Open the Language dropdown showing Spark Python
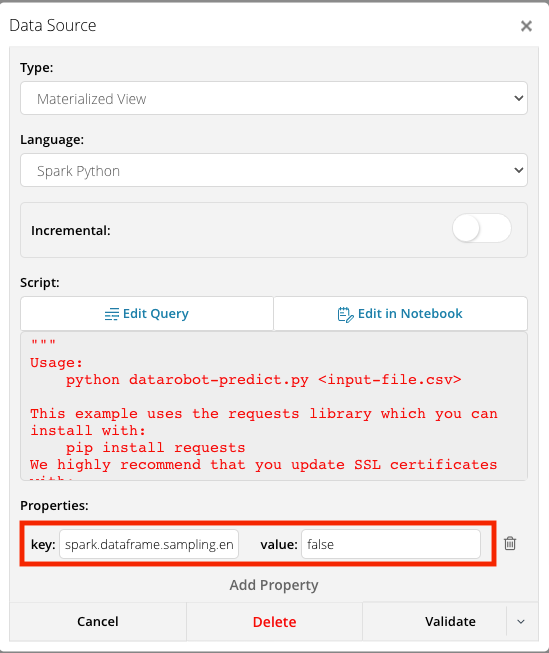The width and height of the screenshot is (549, 653). pyautogui.click(x=274, y=170)
